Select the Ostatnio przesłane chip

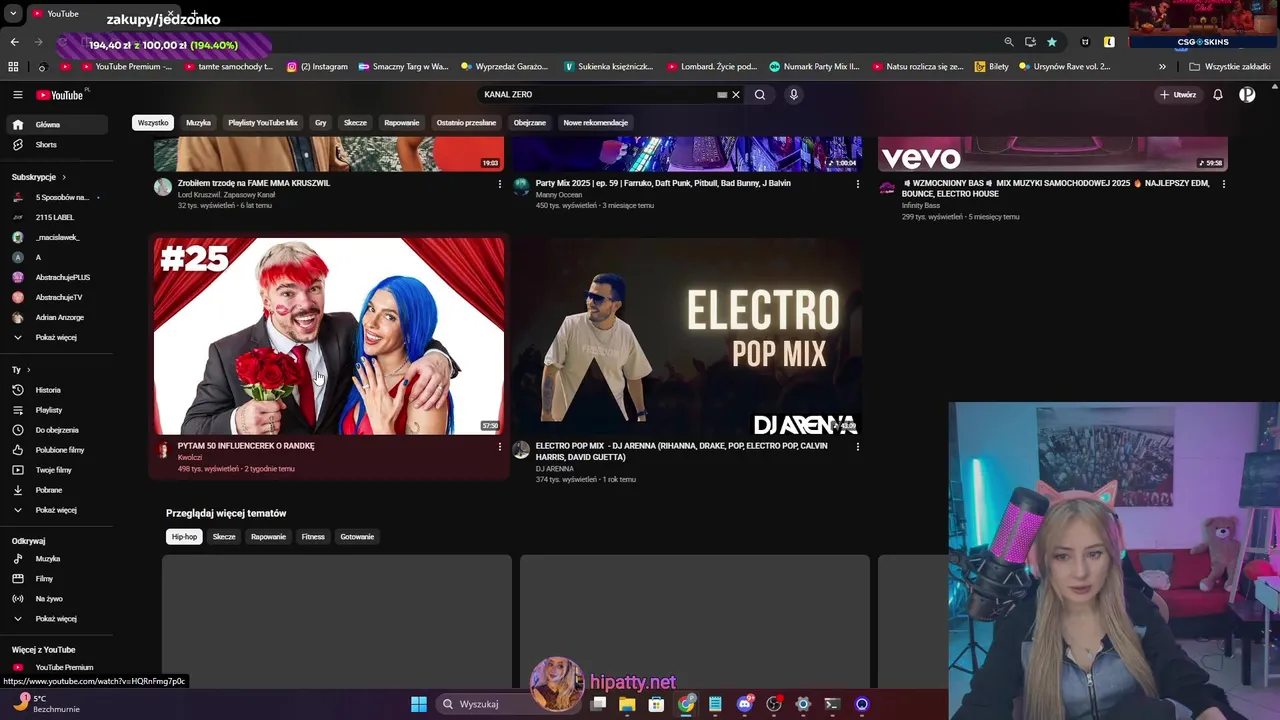pyautogui.click(x=466, y=123)
